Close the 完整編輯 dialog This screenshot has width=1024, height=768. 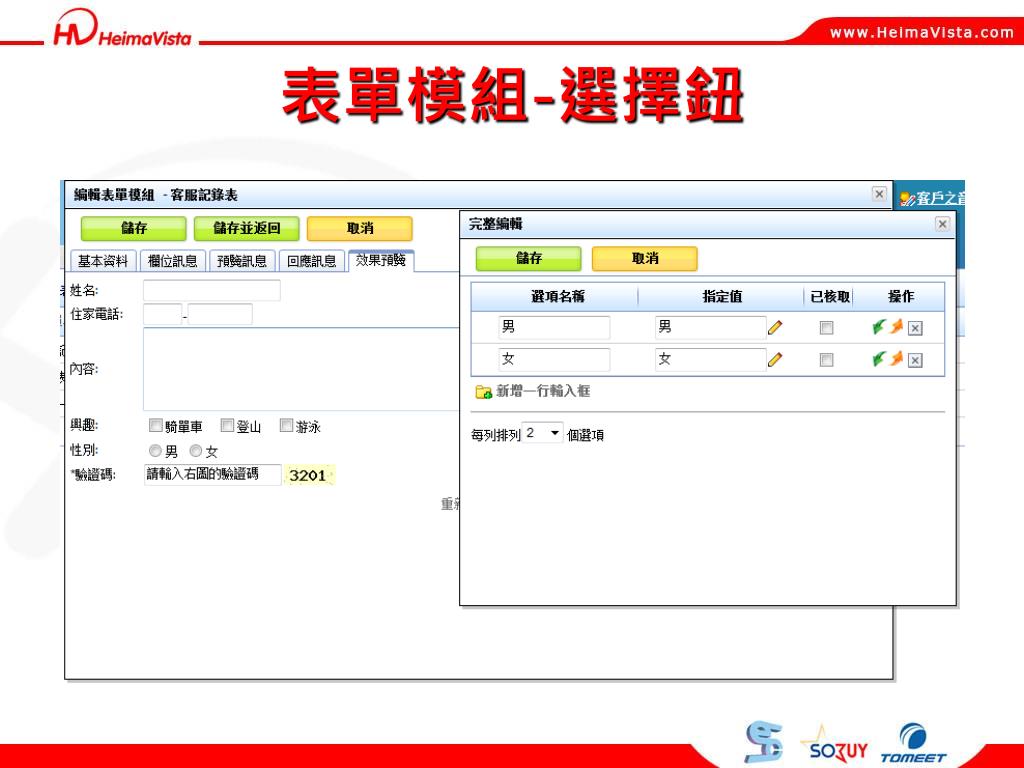coord(942,224)
